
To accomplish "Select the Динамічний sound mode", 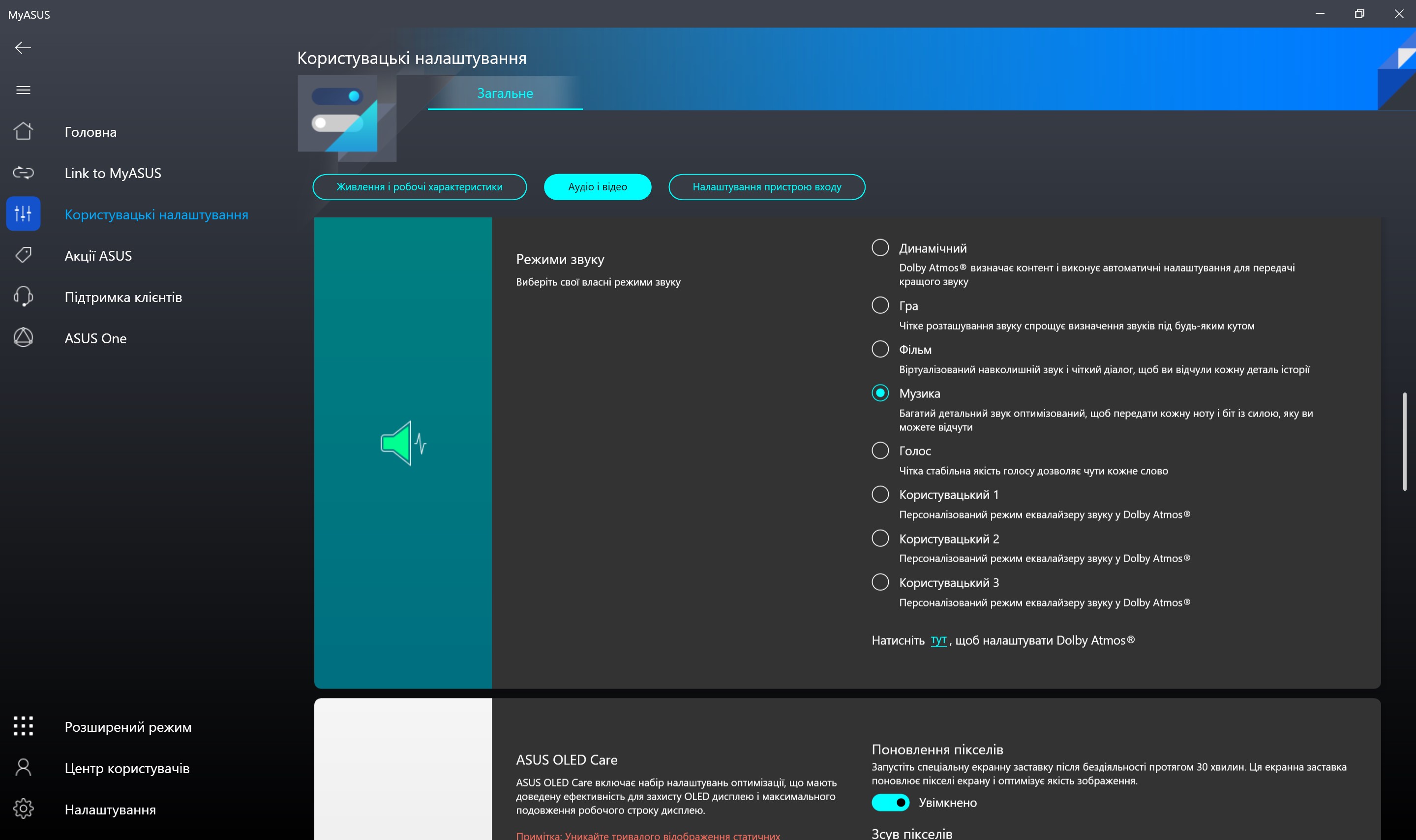I will pyautogui.click(x=880, y=247).
